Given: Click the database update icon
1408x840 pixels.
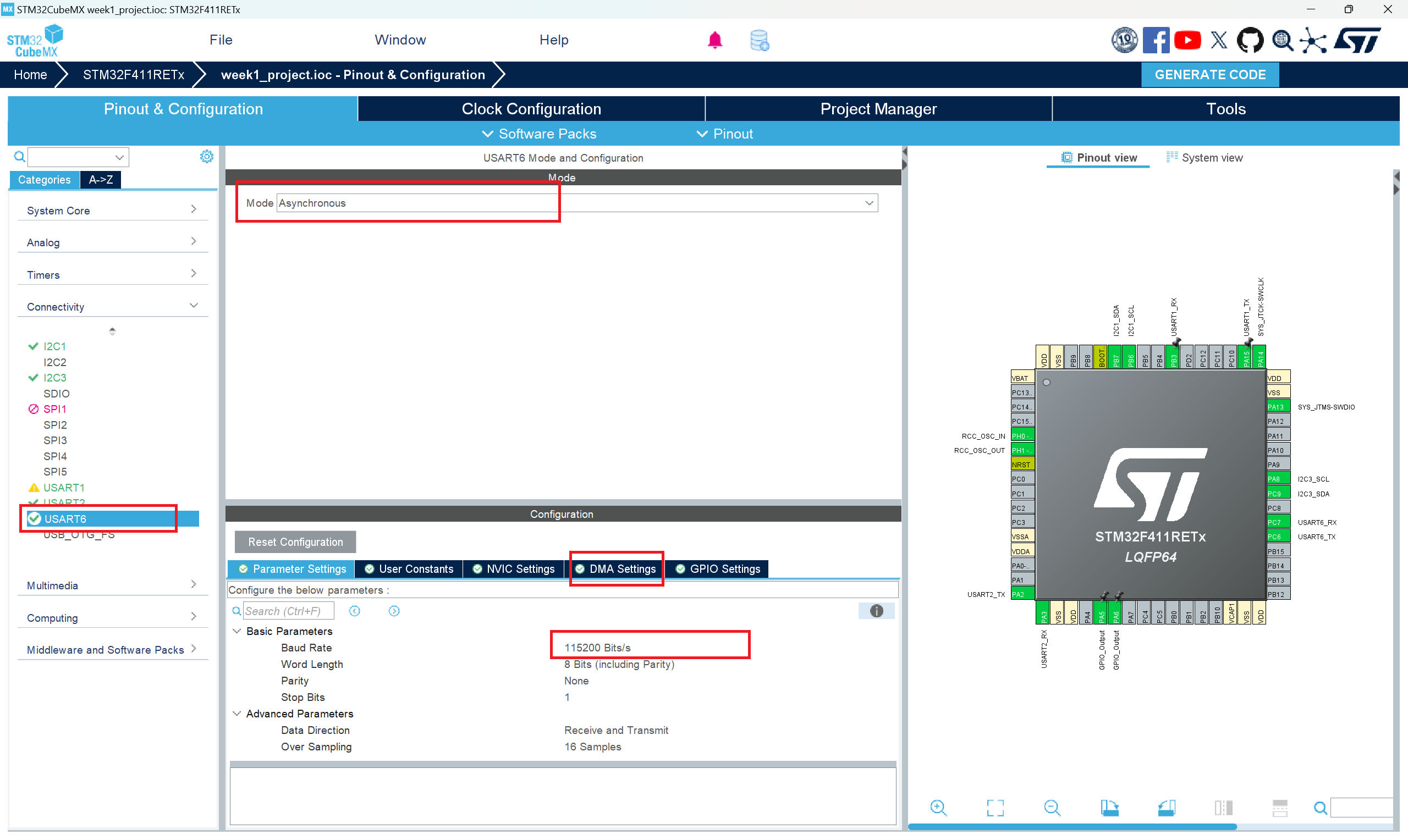Looking at the screenshot, I should (758, 40).
